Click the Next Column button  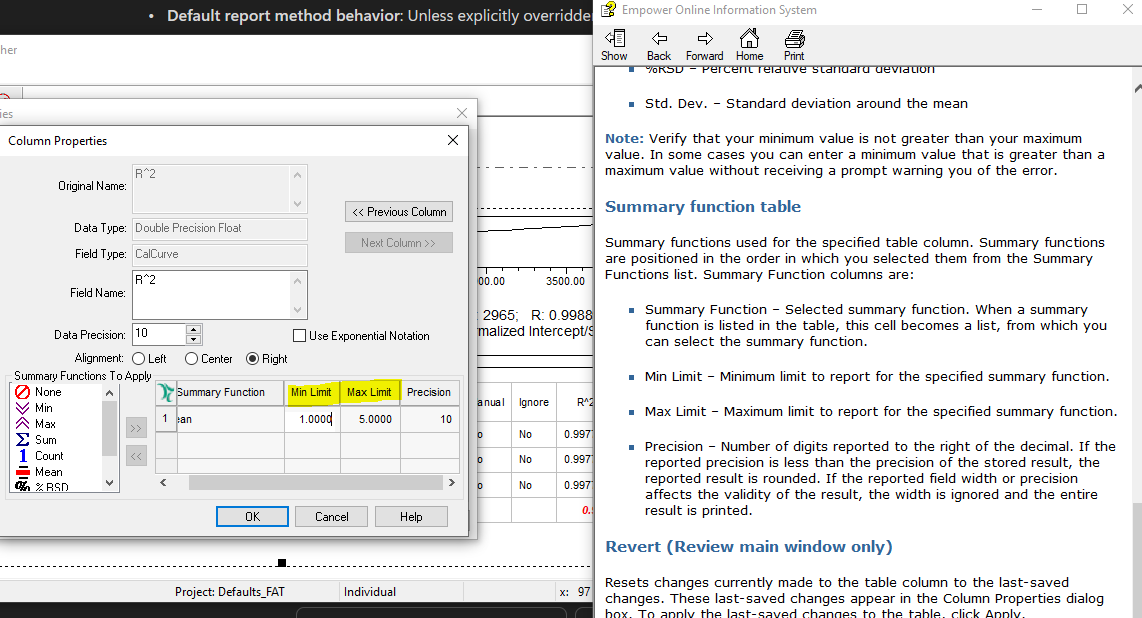pos(398,242)
